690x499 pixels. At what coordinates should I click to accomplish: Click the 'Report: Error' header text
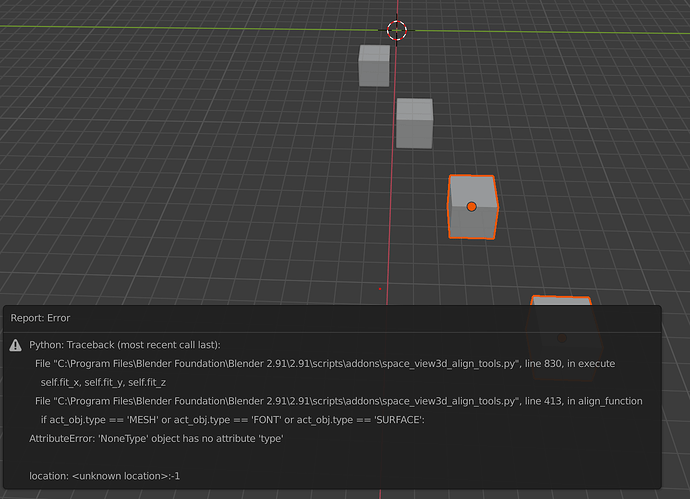click(x=40, y=318)
